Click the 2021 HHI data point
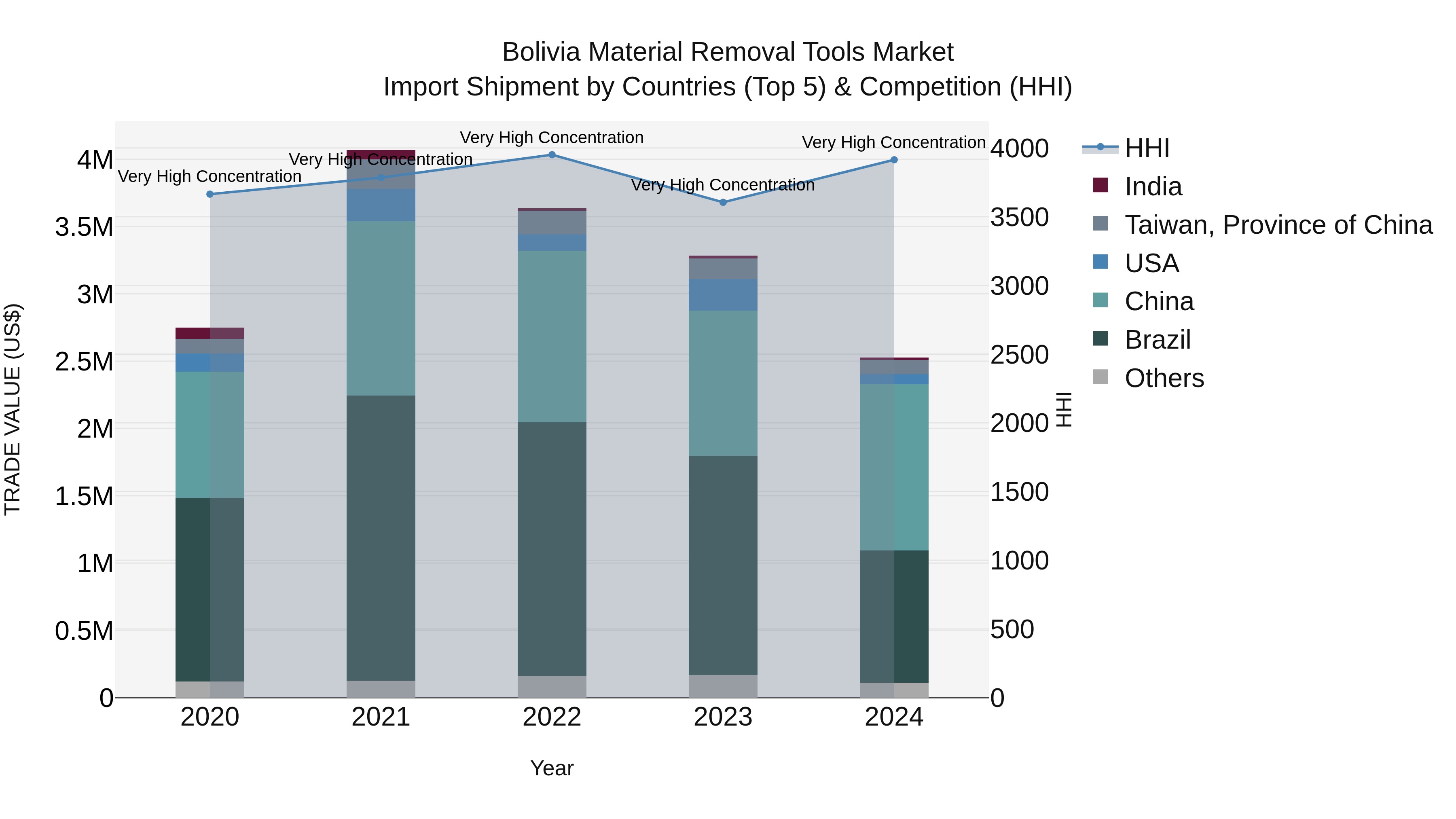 pyautogui.click(x=381, y=178)
